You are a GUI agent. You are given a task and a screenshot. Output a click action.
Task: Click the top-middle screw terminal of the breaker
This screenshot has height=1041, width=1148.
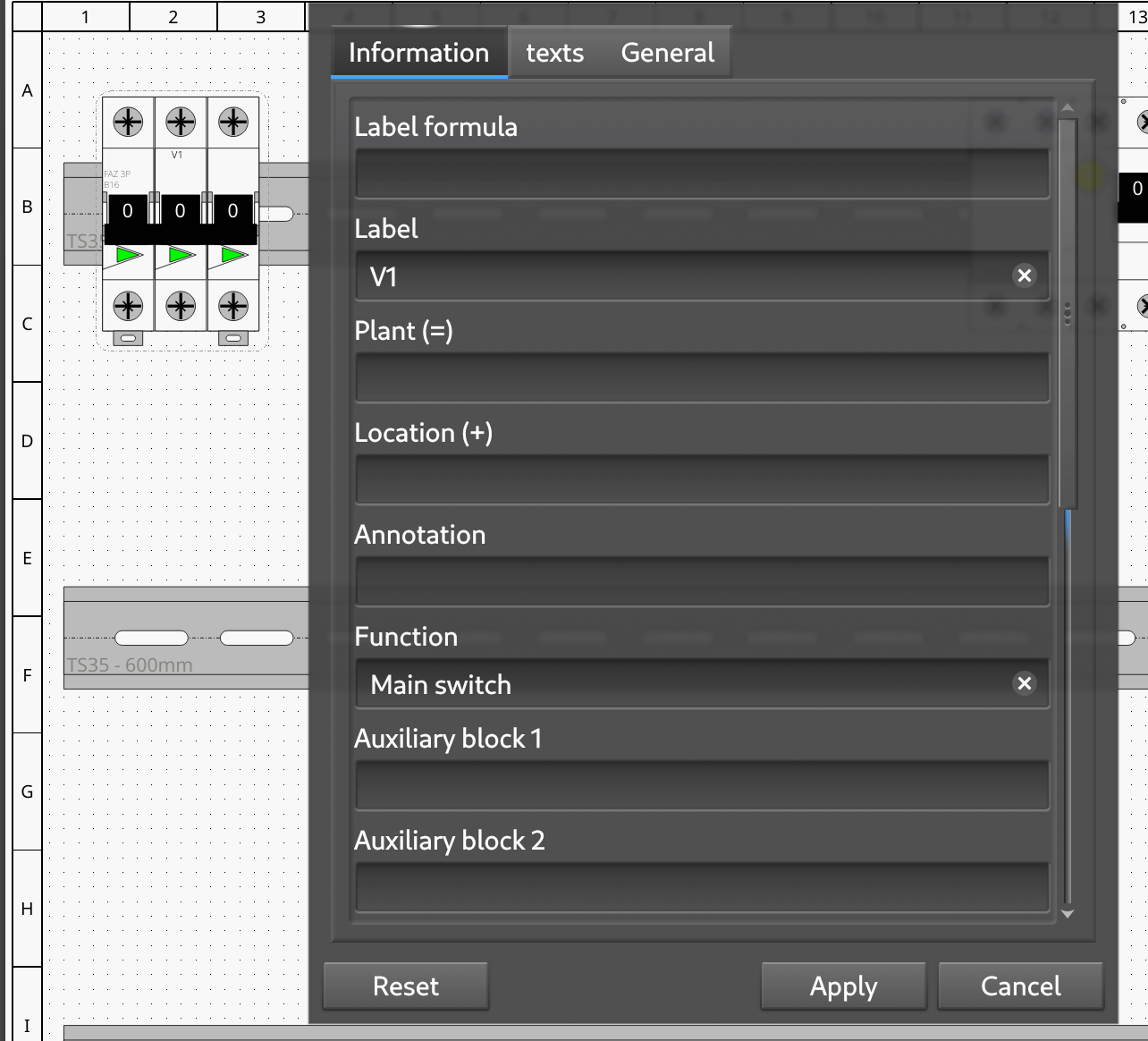click(x=181, y=122)
